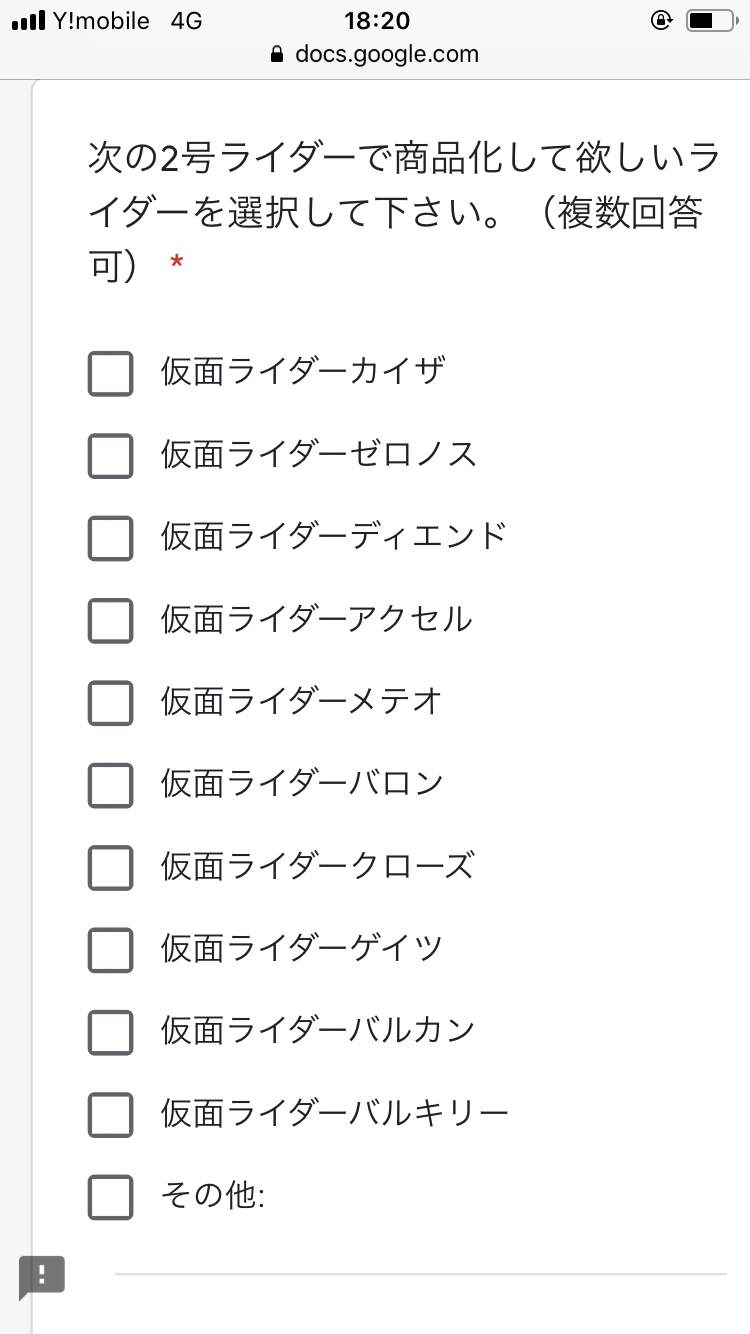Toggle the 仮面ライダークローズ checkbox
The image size is (750, 1334).
110,866
